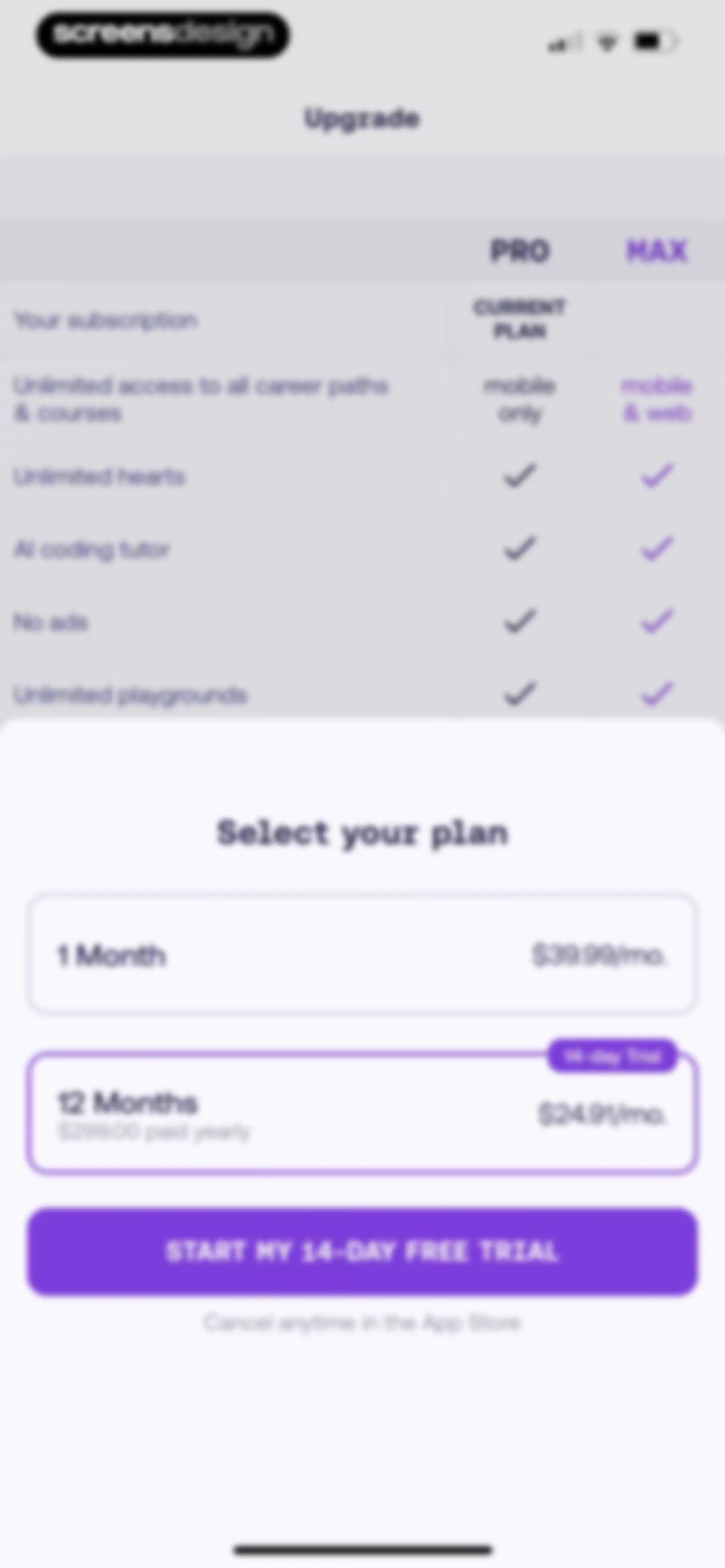Image resolution: width=725 pixels, height=1568 pixels.
Task: Select the PRO column header
Action: point(520,251)
